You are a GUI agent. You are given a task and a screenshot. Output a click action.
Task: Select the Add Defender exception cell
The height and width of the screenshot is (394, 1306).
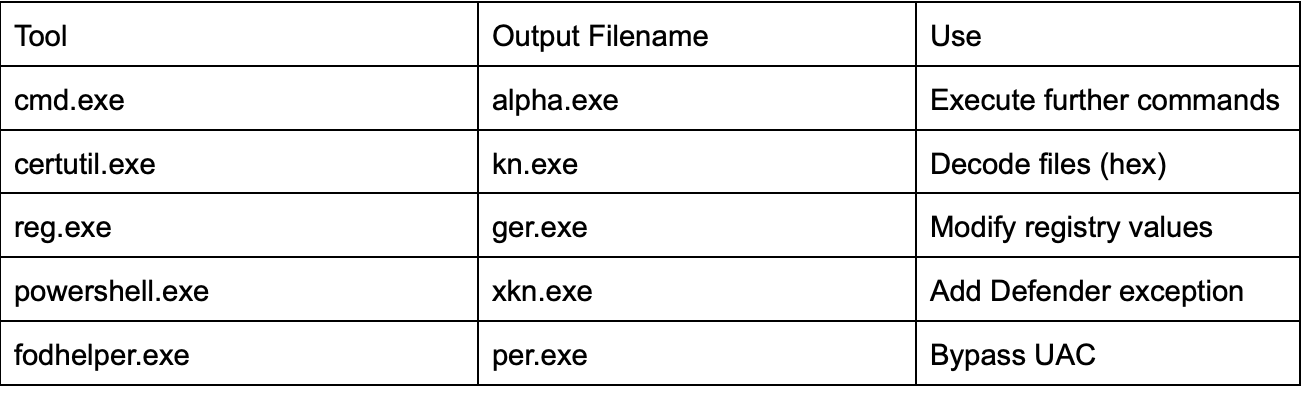tap(1109, 291)
